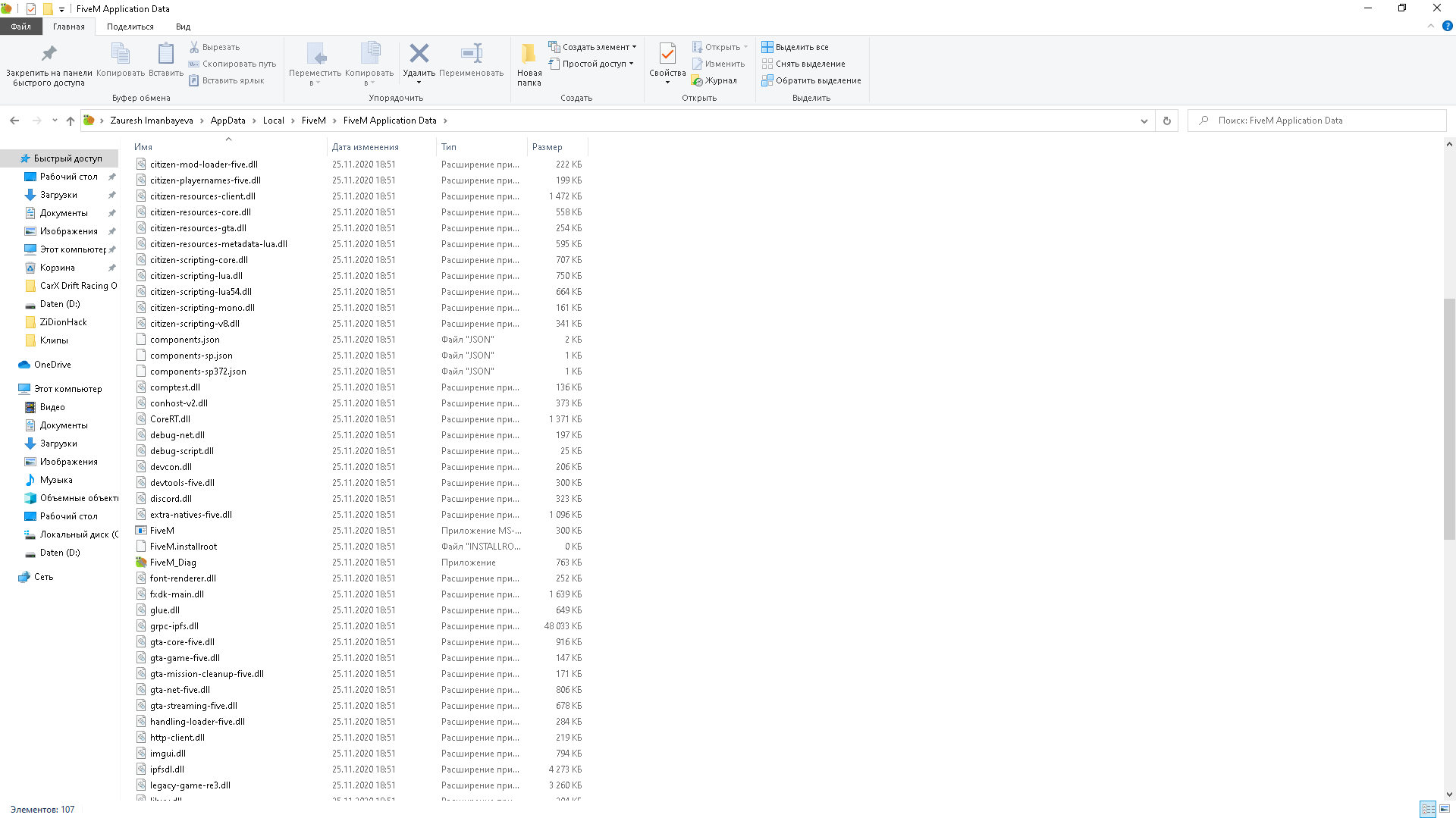Open the View (Вид) ribbon tab
The width and height of the screenshot is (1456, 818).
[183, 27]
